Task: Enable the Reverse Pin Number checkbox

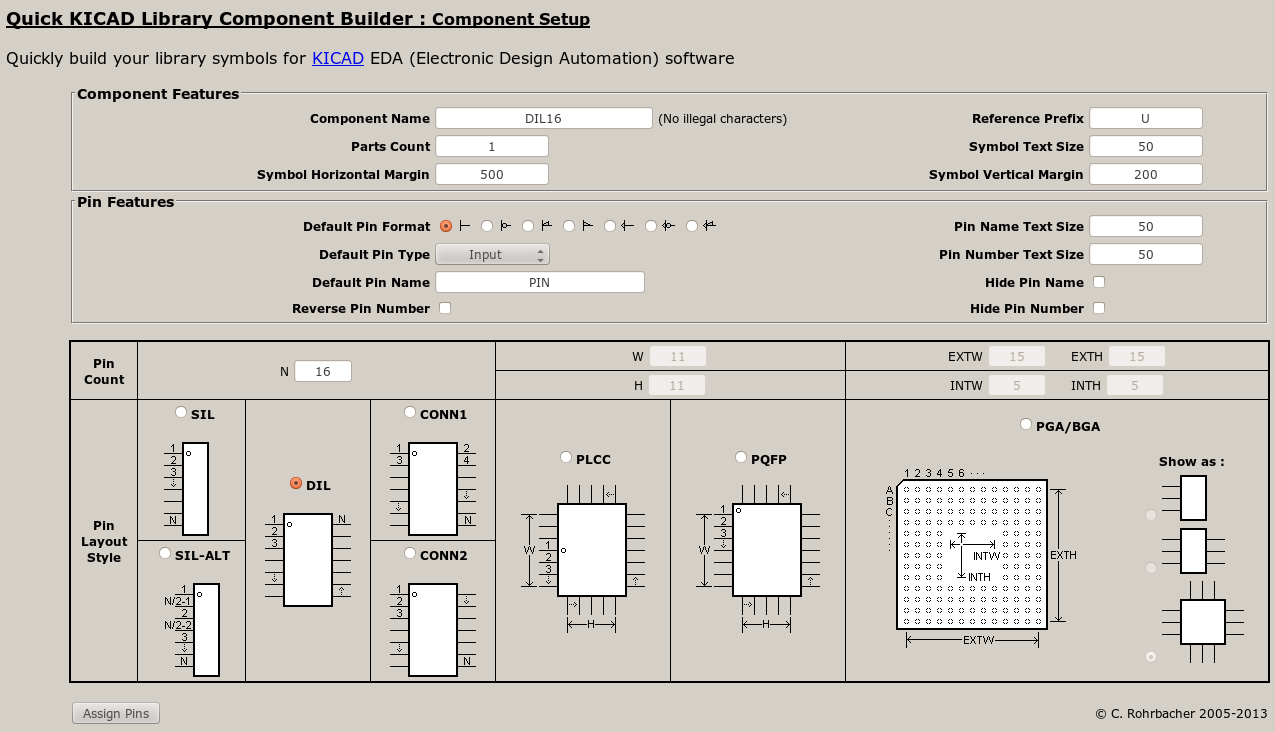Action: [x=445, y=308]
